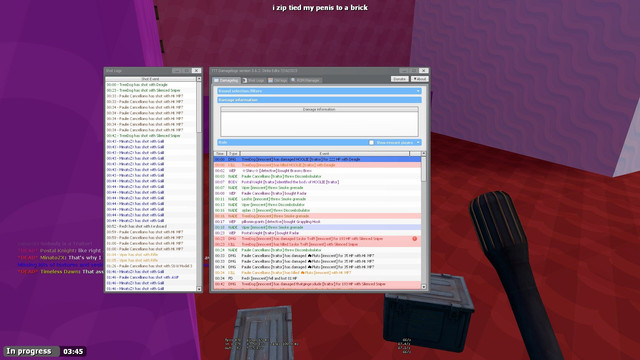
Task: Sort event list by Time column
Action: 220,153
